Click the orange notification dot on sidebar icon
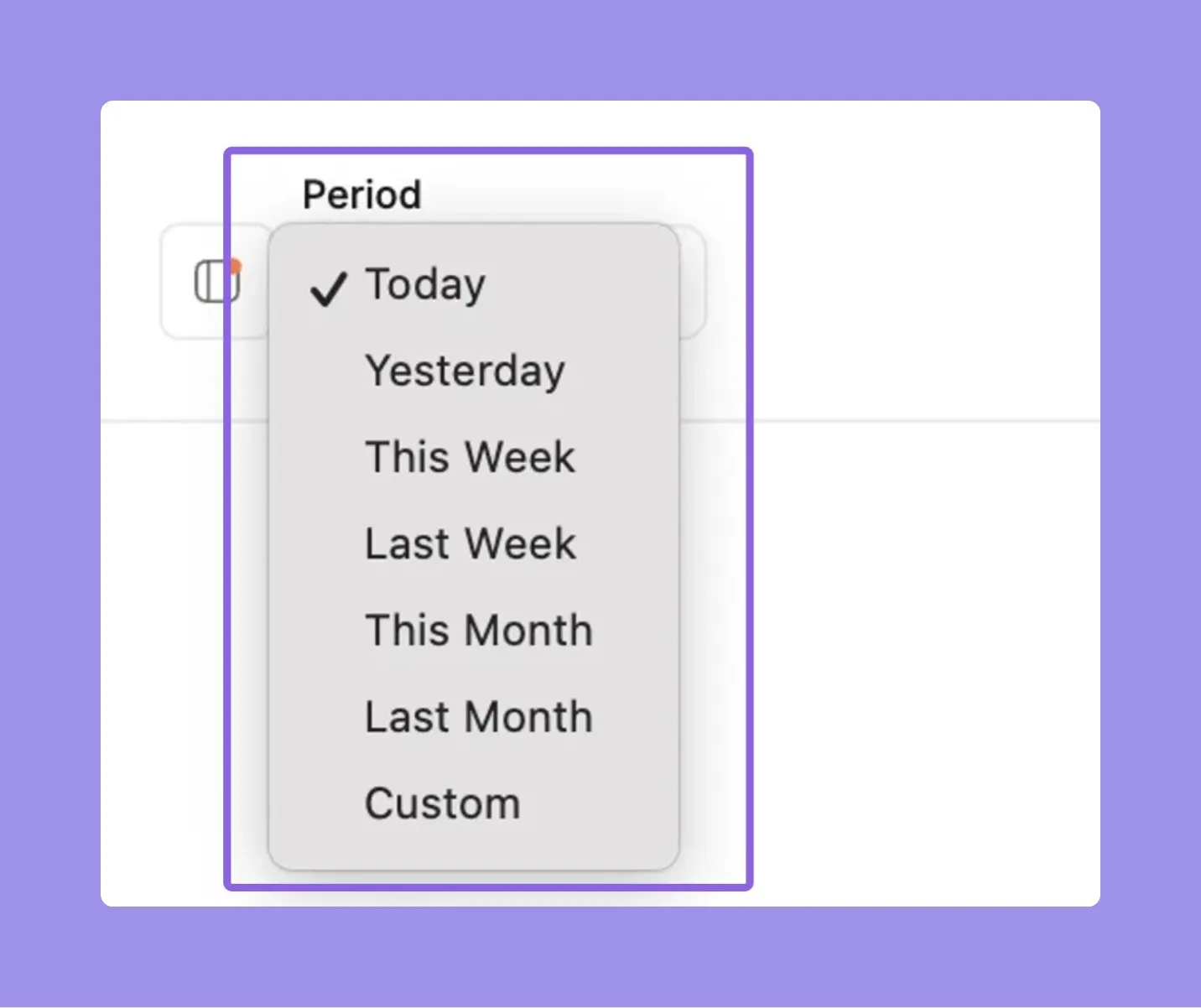The width and height of the screenshot is (1201, 1008). pyautogui.click(x=237, y=267)
